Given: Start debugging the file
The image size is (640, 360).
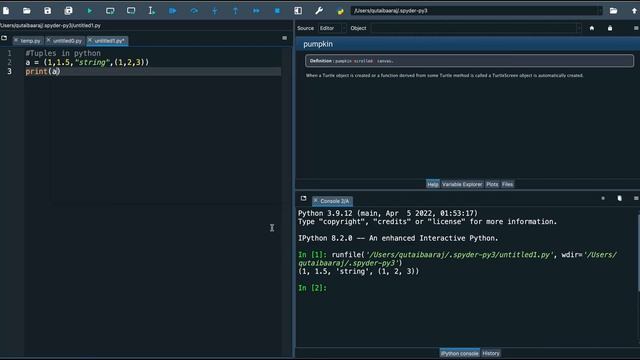Looking at the screenshot, I should point(172,11).
